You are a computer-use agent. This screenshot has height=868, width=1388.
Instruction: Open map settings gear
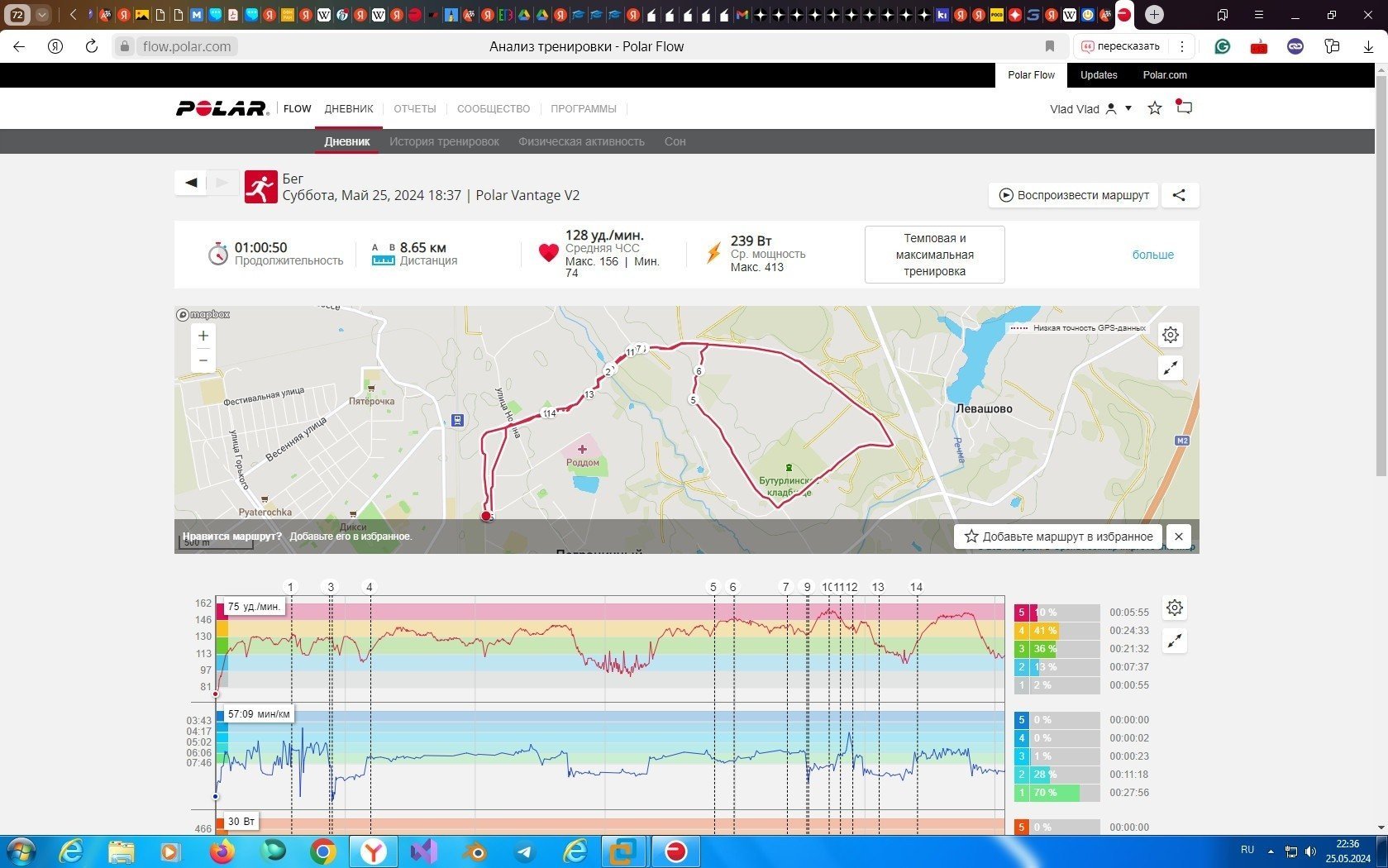(1170, 335)
